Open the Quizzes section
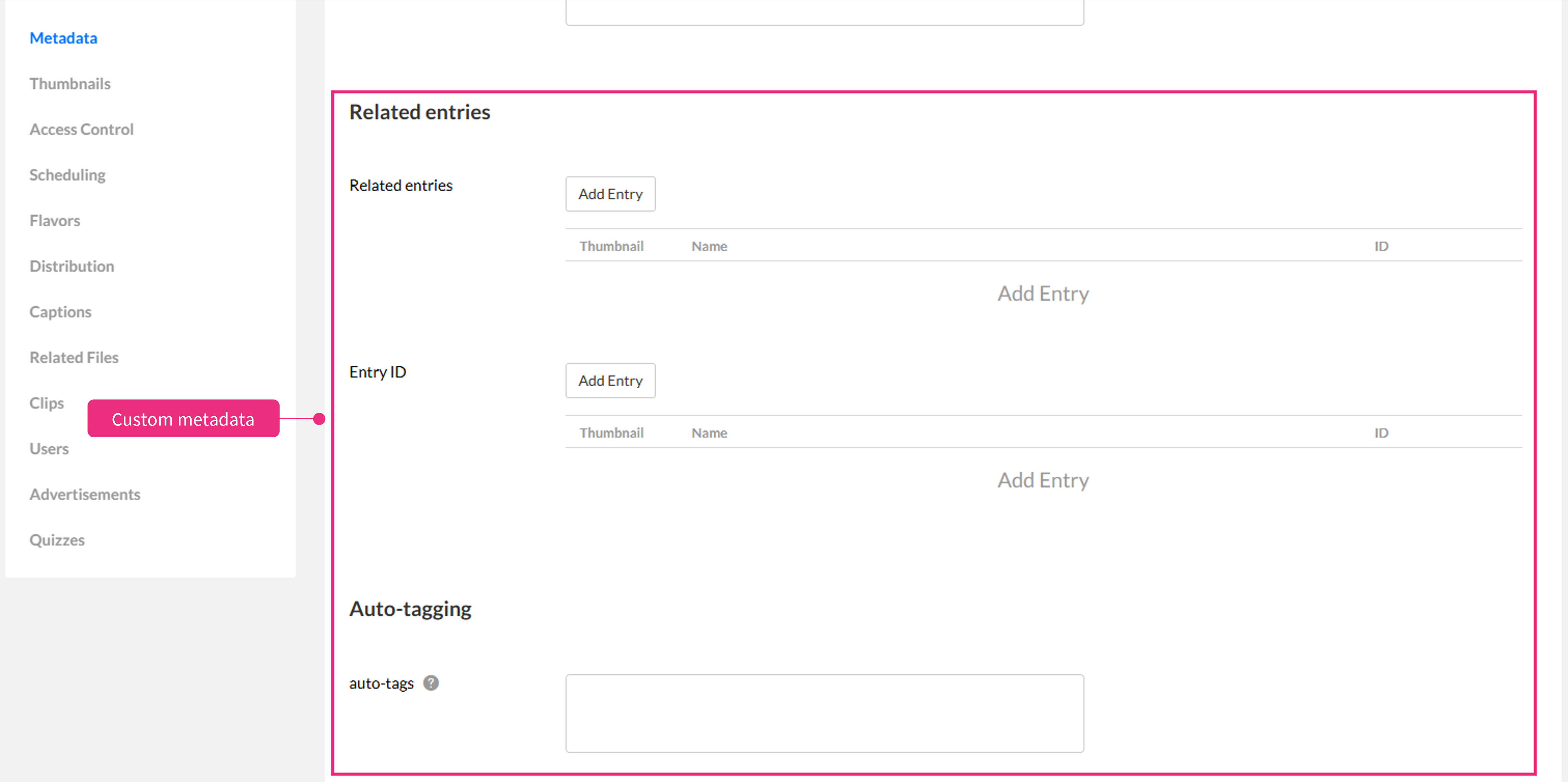 tap(57, 540)
